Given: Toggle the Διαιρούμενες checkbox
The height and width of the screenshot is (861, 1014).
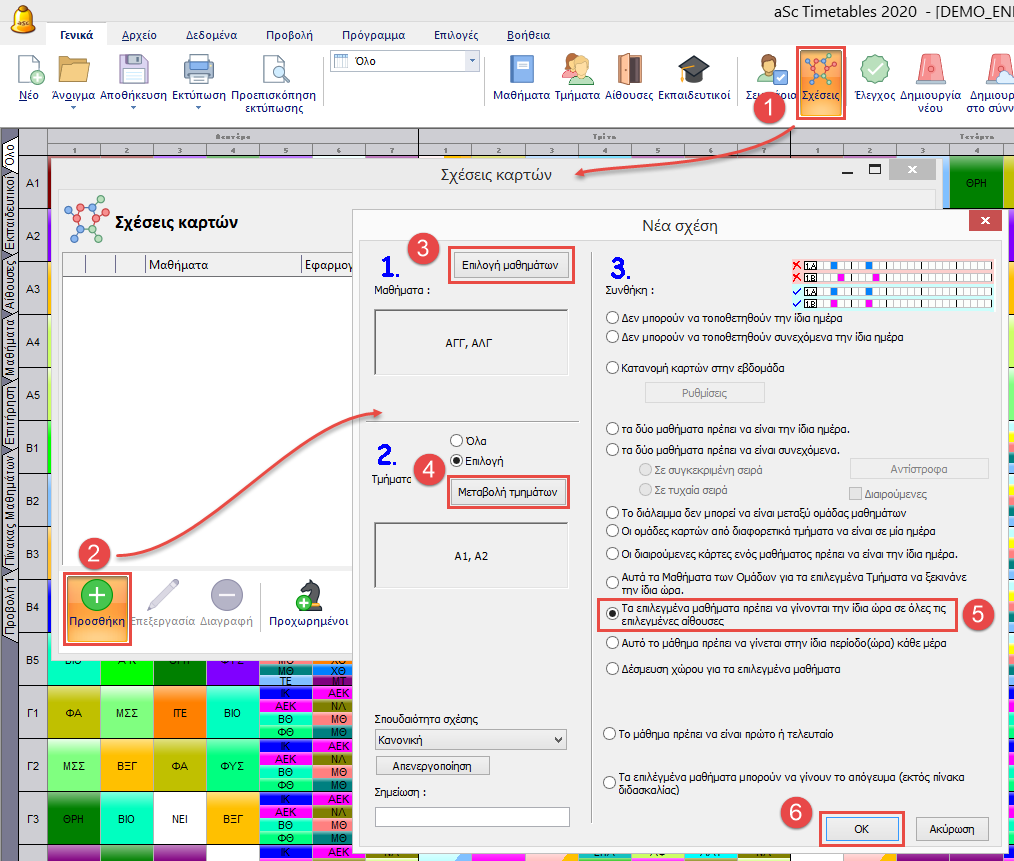Looking at the screenshot, I should coord(855,493).
